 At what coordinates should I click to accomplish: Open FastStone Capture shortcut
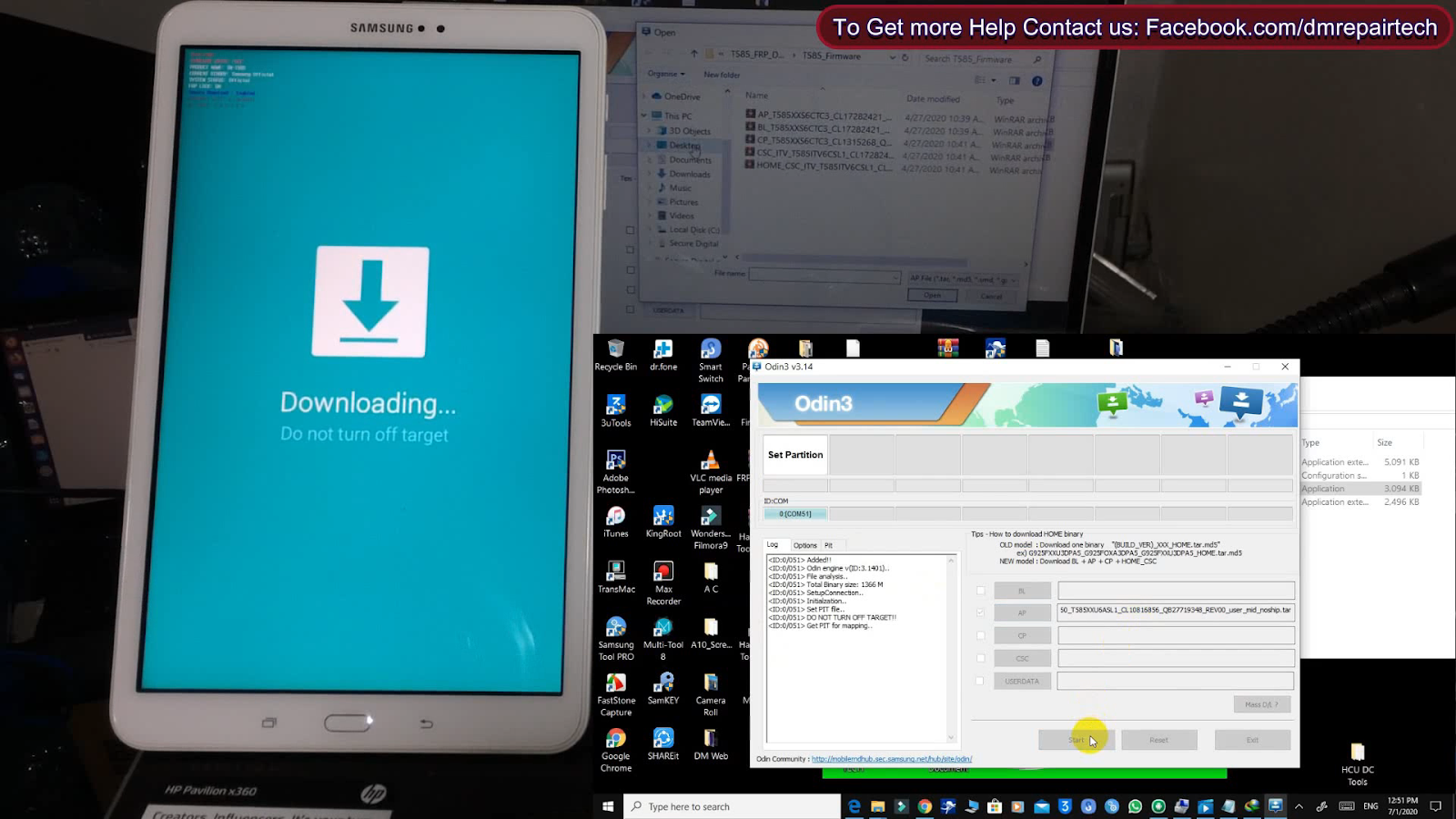point(616,694)
